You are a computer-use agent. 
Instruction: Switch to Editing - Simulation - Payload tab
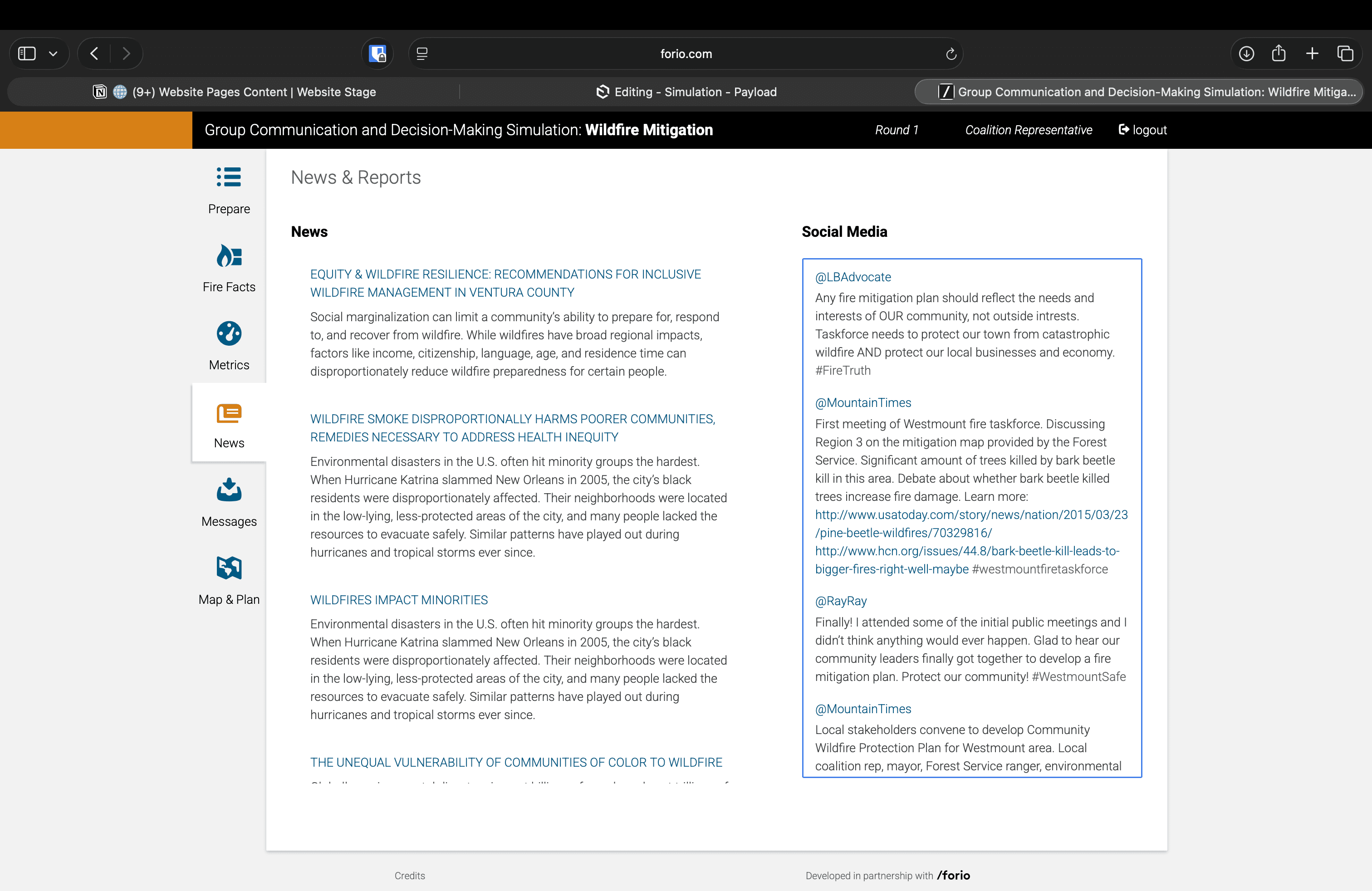coord(686,92)
